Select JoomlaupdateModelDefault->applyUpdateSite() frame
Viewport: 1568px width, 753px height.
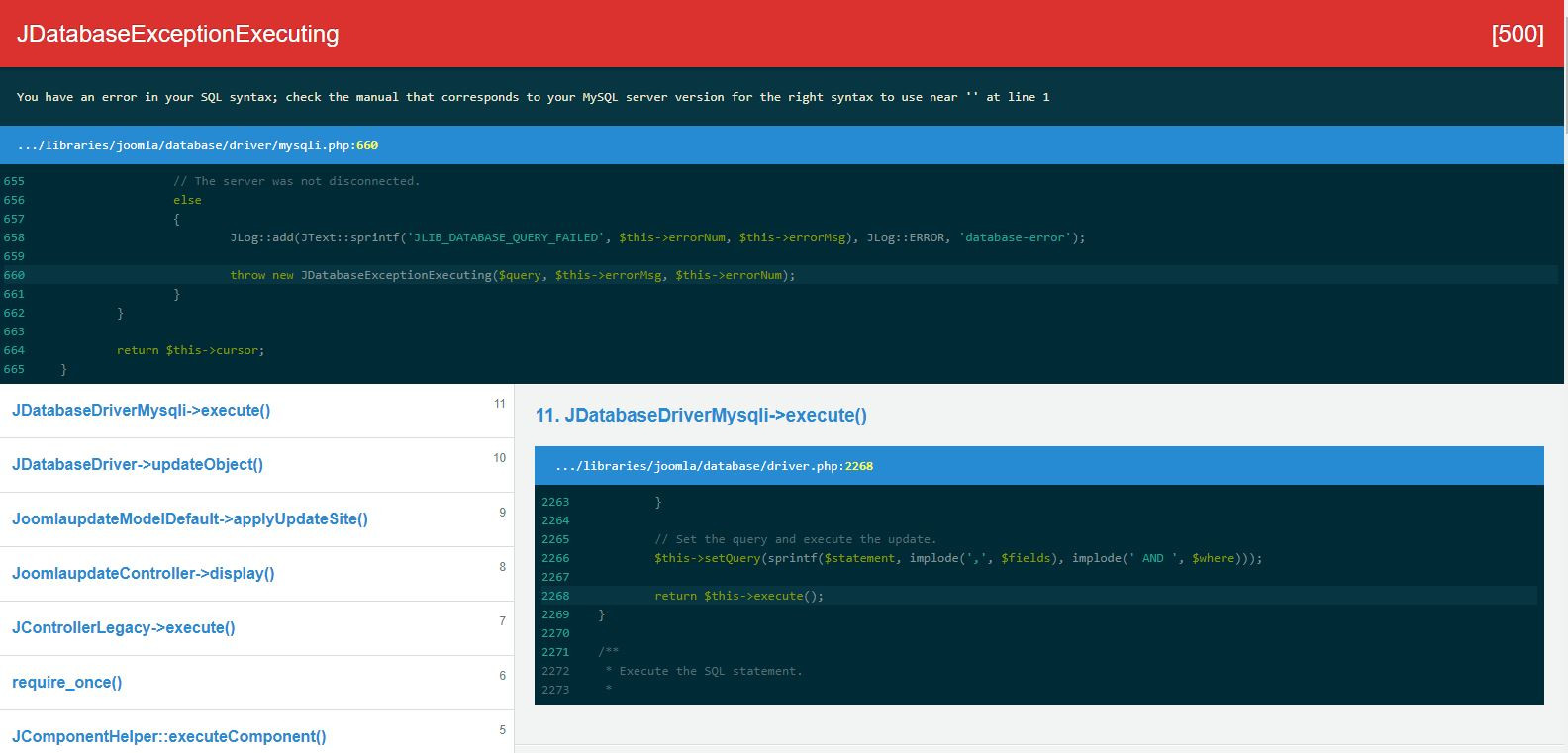[256, 519]
